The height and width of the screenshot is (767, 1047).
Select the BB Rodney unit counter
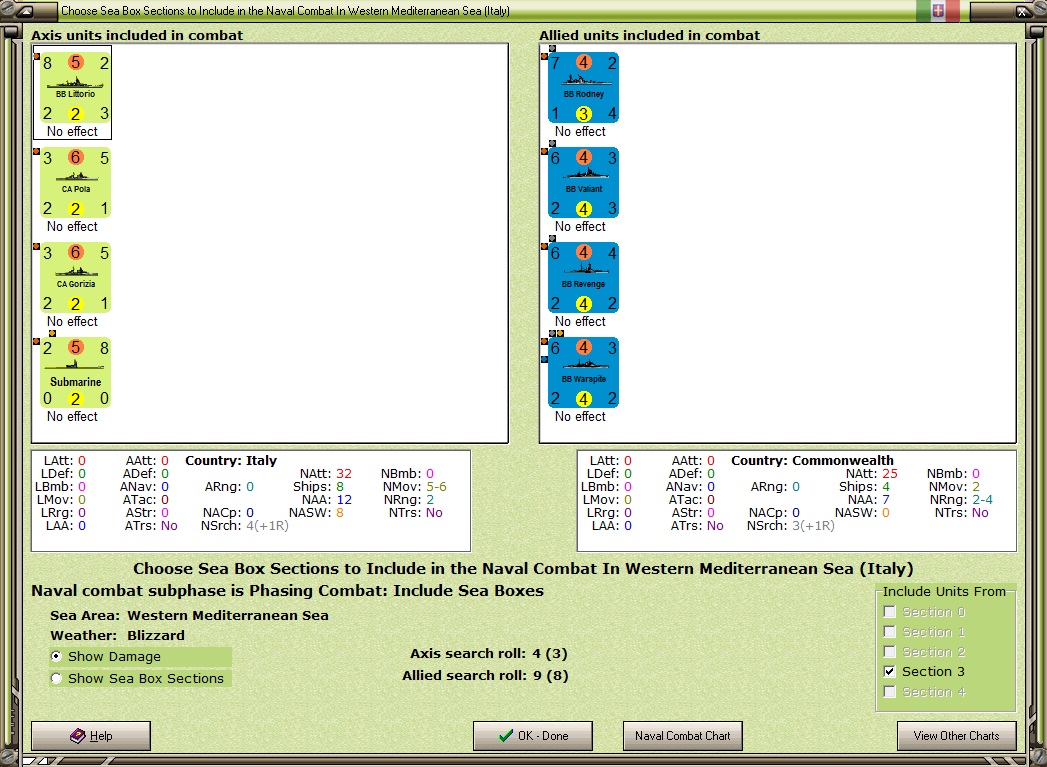click(x=584, y=88)
